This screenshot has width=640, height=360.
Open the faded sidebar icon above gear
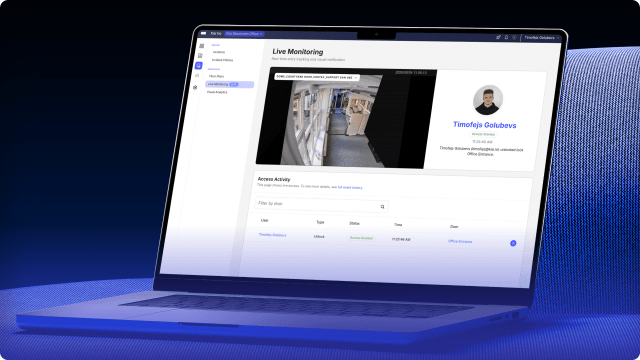pyautogui.click(x=197, y=76)
